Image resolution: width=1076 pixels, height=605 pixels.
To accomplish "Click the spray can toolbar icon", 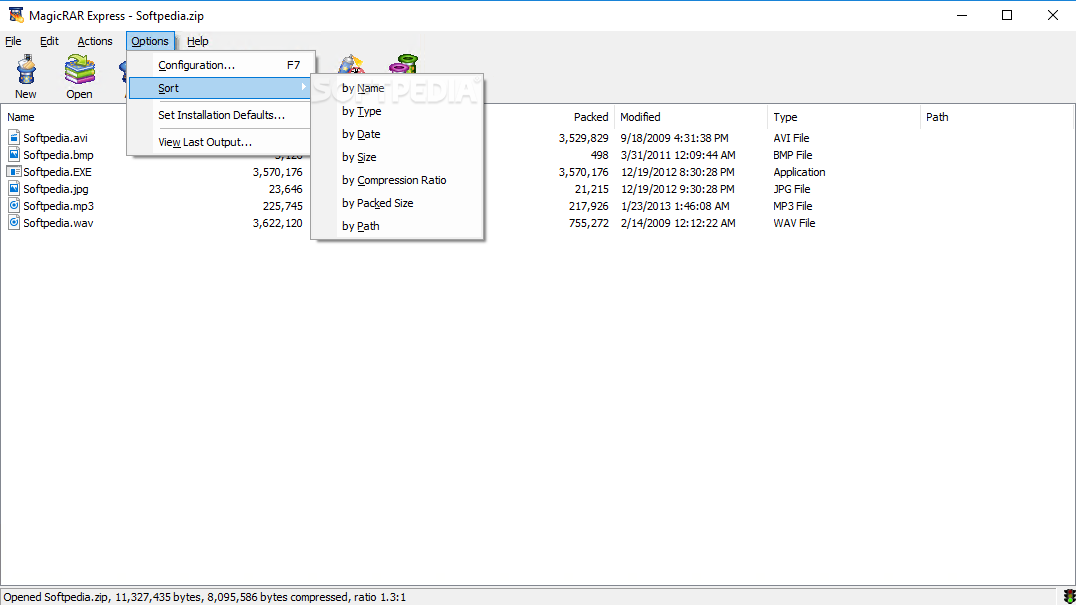I will [x=351, y=64].
